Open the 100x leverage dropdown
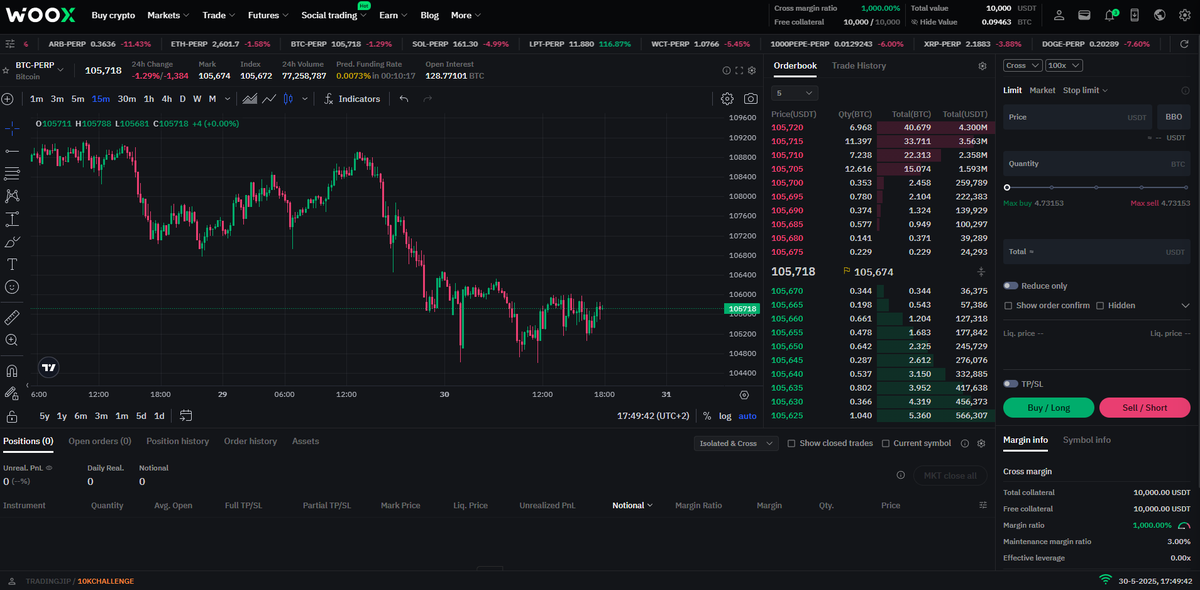 (x=1063, y=65)
